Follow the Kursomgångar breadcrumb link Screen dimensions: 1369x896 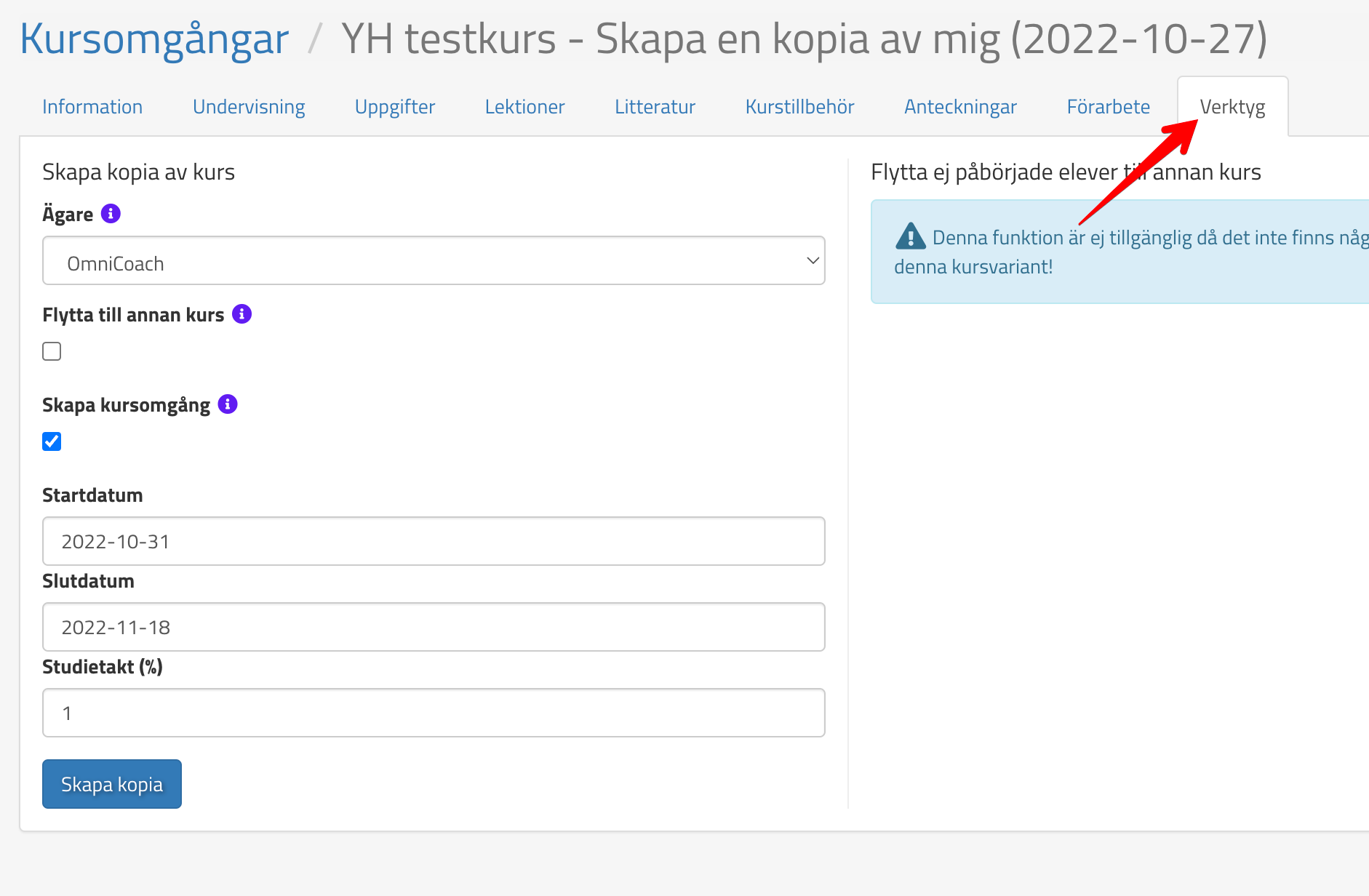tap(154, 39)
